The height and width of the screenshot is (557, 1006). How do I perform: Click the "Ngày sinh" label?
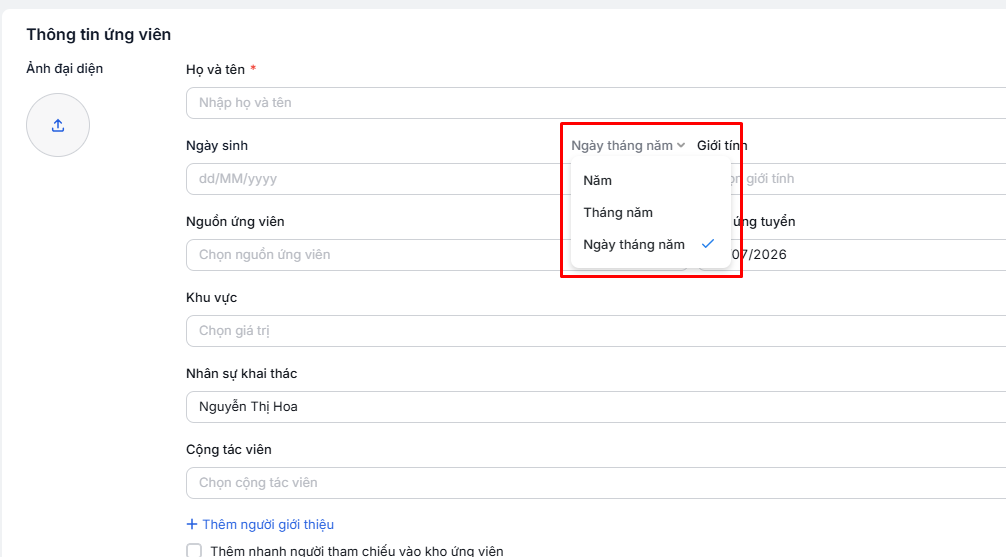(217, 146)
